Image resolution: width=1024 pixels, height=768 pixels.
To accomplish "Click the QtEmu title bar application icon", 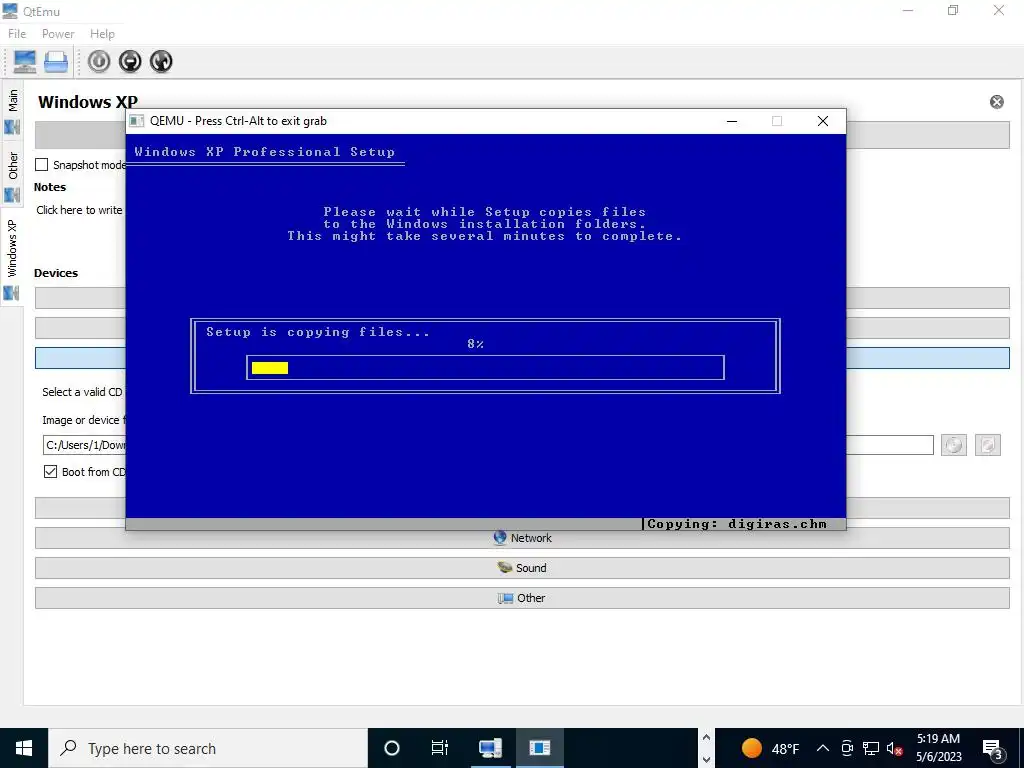I will pyautogui.click(x=10, y=11).
